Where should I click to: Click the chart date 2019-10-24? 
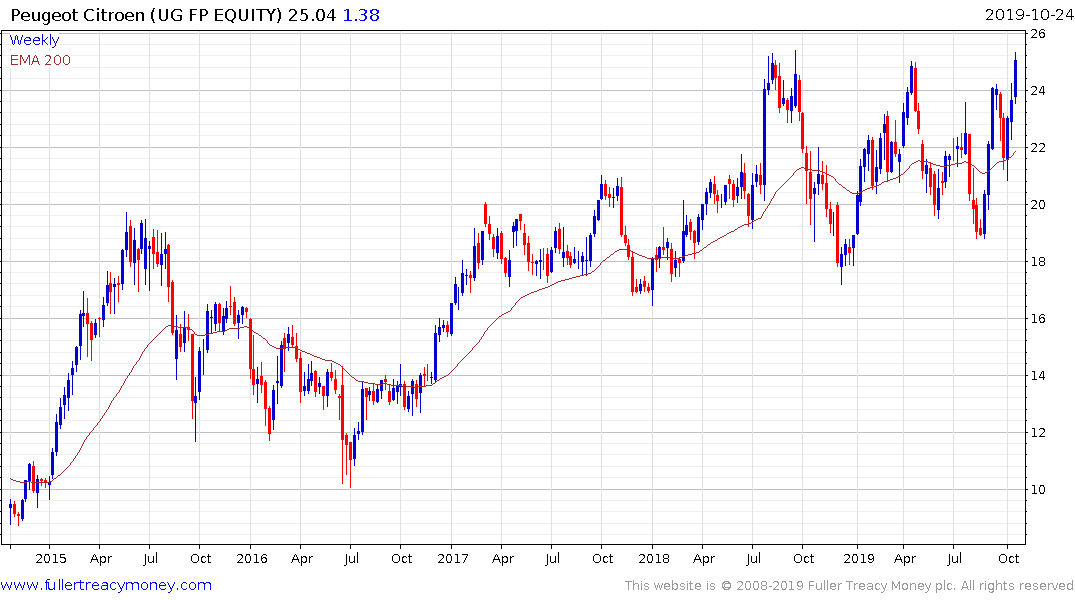pos(1028,15)
